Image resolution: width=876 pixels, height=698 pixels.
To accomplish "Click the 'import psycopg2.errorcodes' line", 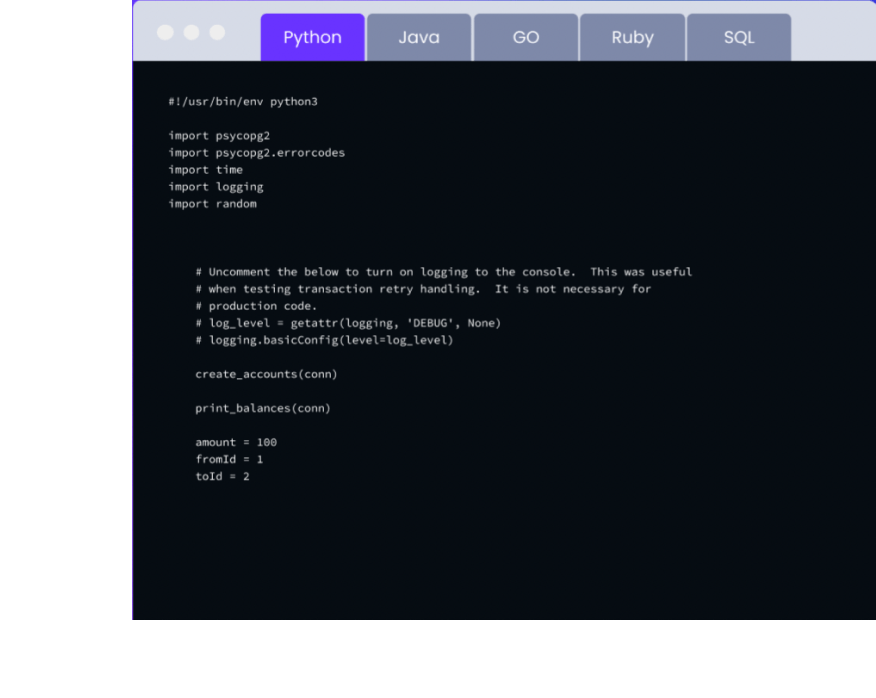I will click(x=256, y=153).
